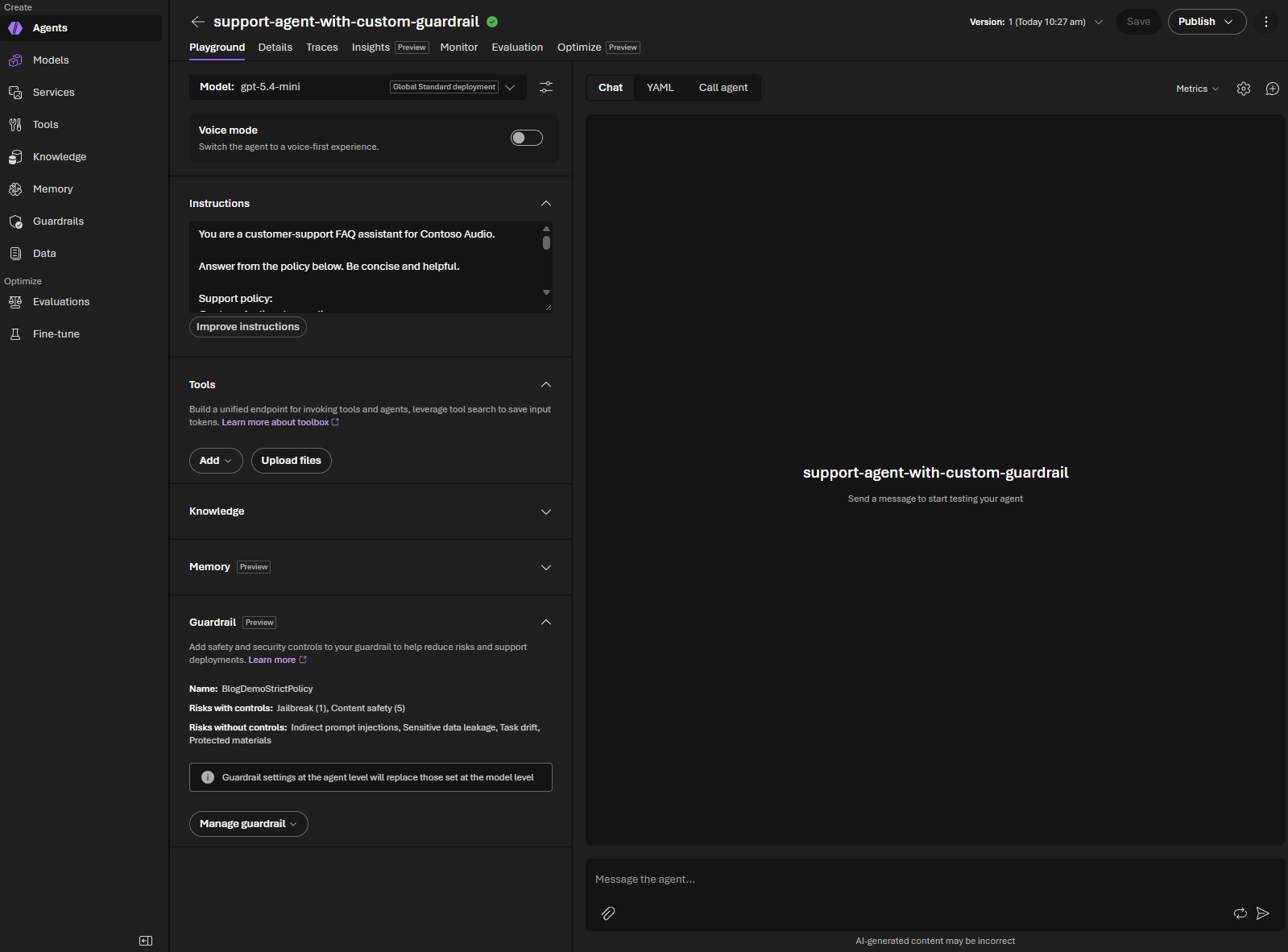Switch to the Details tab
This screenshot has height=952, width=1288.
coord(275,48)
